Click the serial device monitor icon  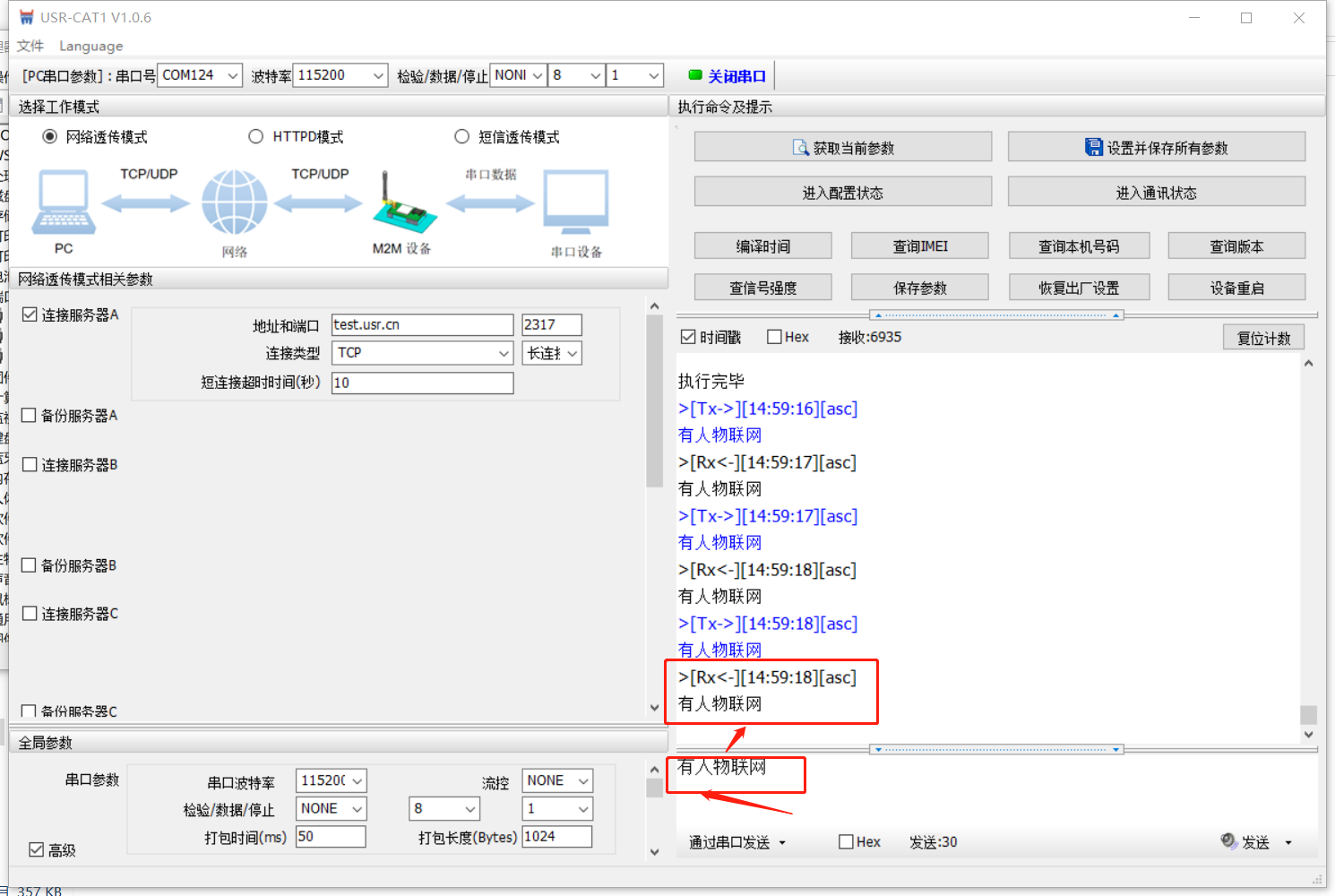tap(576, 202)
